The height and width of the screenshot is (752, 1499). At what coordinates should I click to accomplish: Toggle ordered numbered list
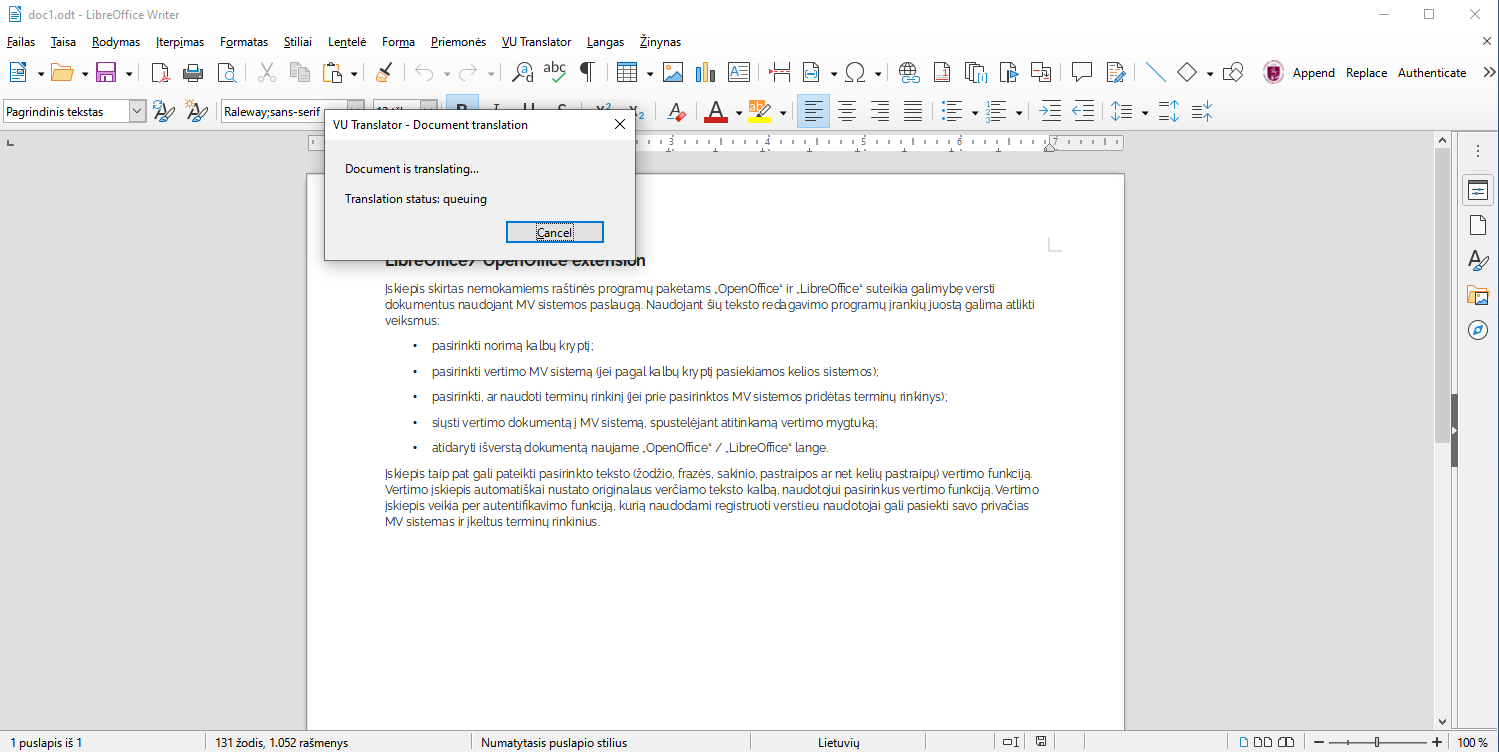[997, 112]
